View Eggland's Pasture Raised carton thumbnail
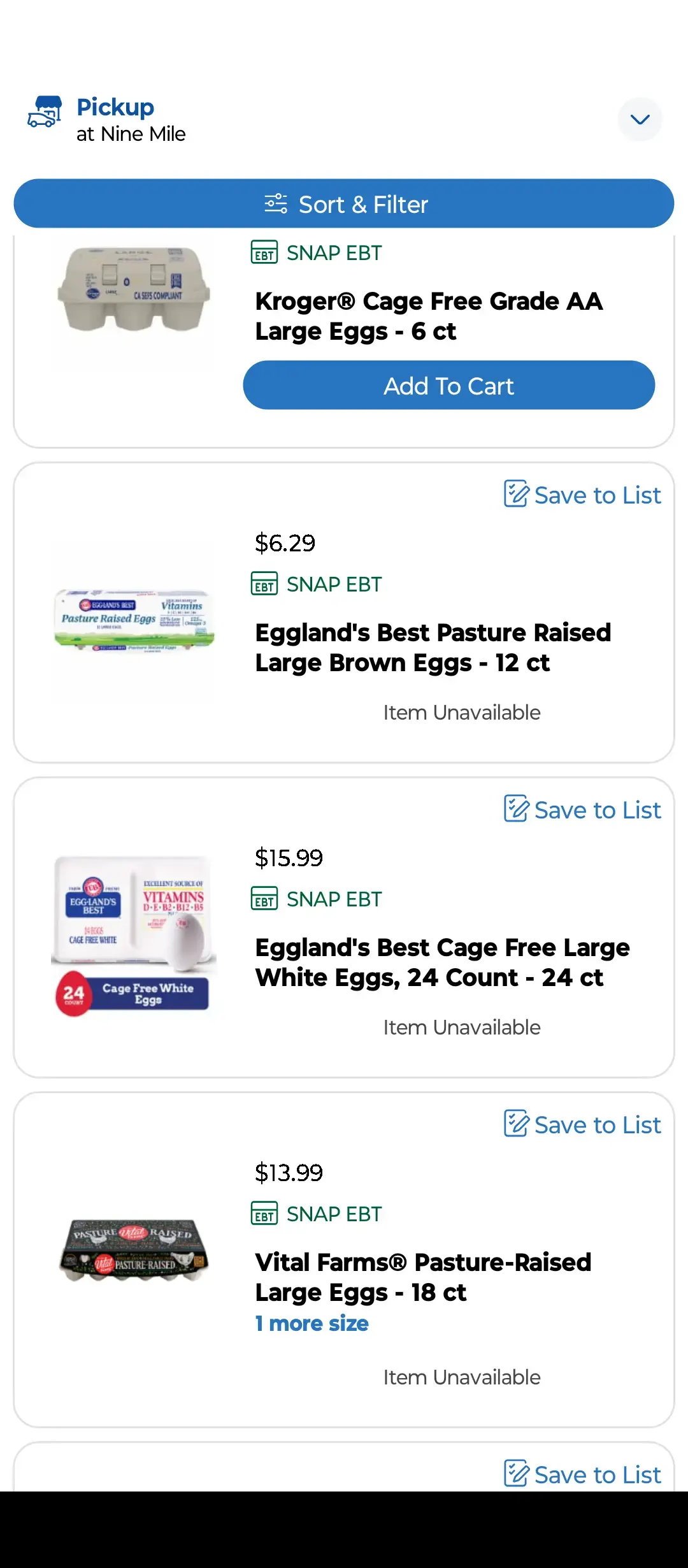 tap(134, 620)
